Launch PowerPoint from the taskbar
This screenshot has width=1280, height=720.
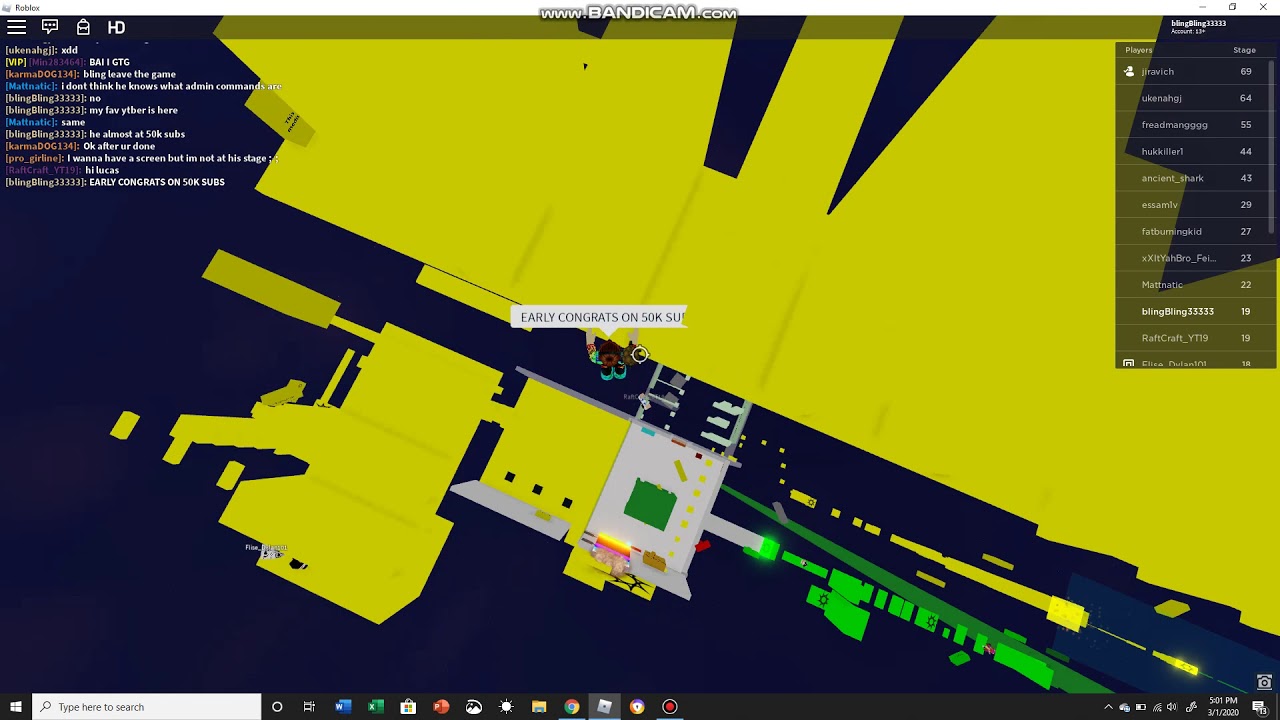click(x=441, y=707)
